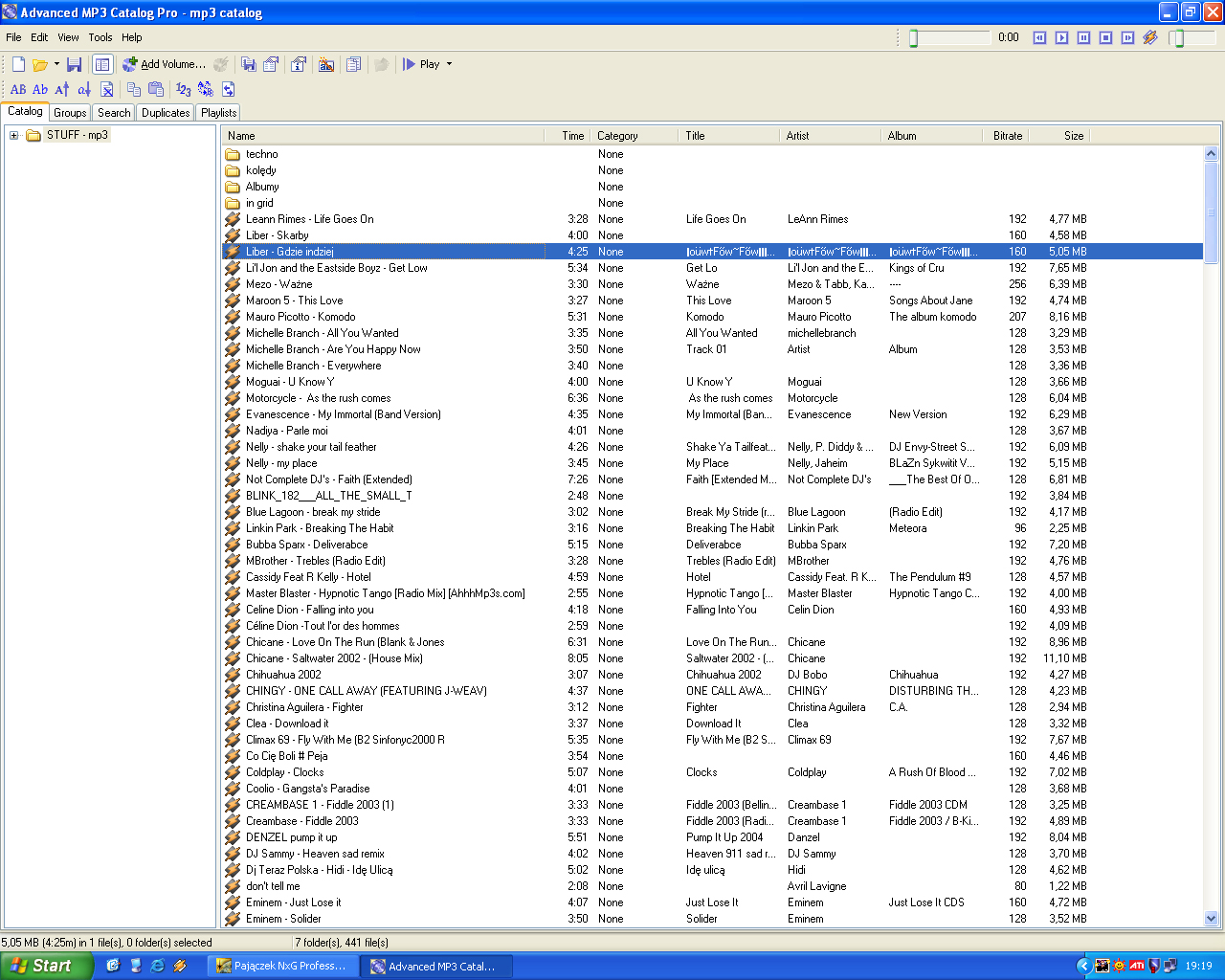Click the double floppy save-all toolbar icon
The image size is (1225, 980).
(x=249, y=64)
